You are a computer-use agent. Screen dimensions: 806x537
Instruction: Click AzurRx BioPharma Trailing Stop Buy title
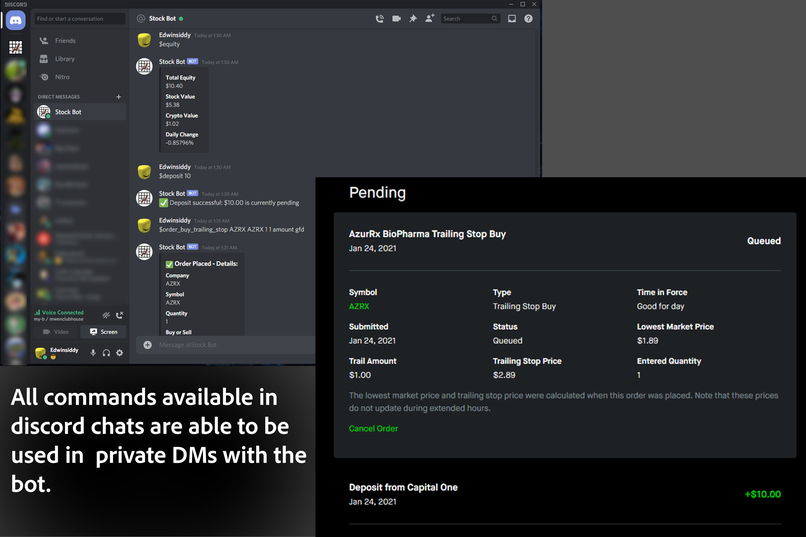coord(427,234)
